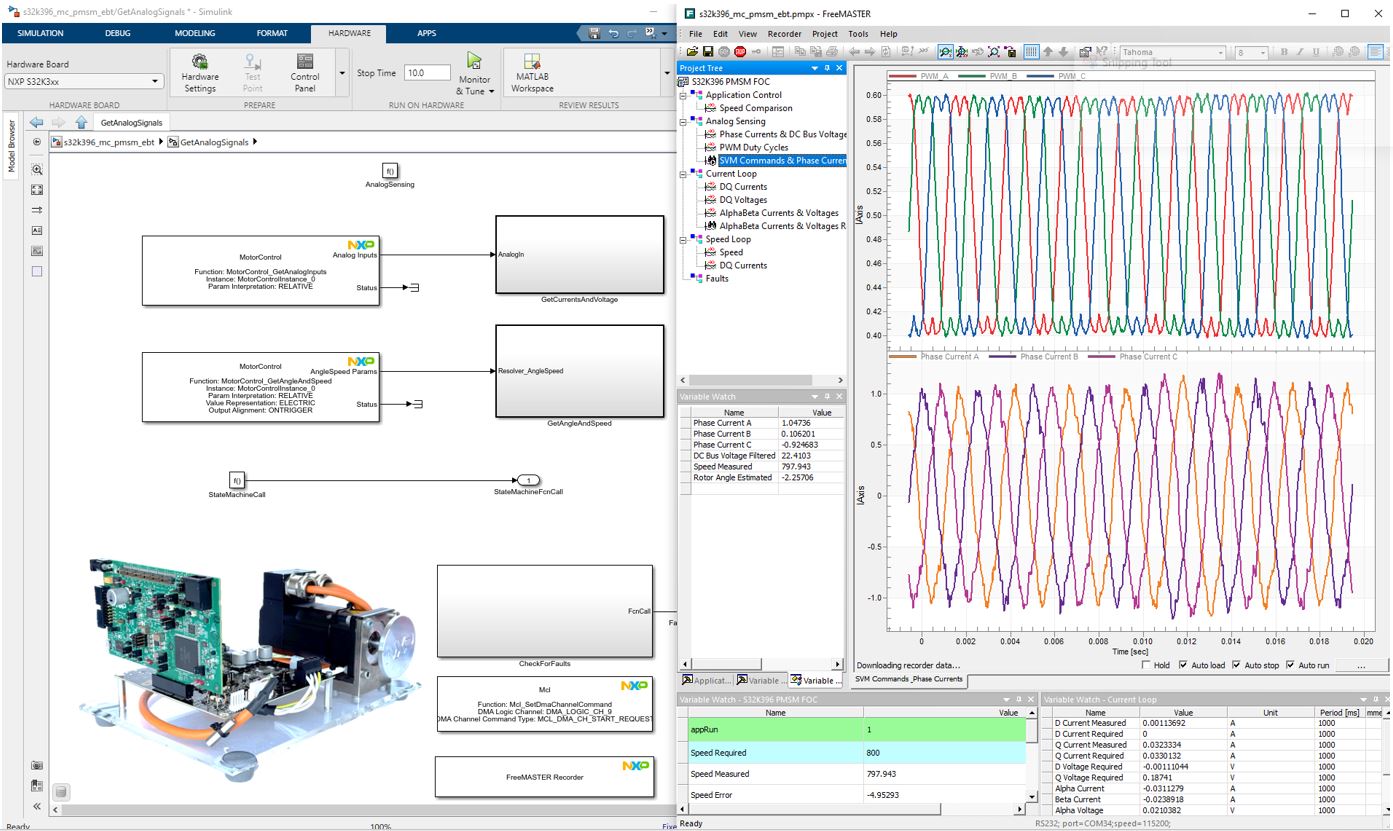This screenshot has width=1393, height=831.
Task: Click the zoom magnifier icon in FreeMASTER toolbar
Action: pyautogui.click(x=945, y=50)
